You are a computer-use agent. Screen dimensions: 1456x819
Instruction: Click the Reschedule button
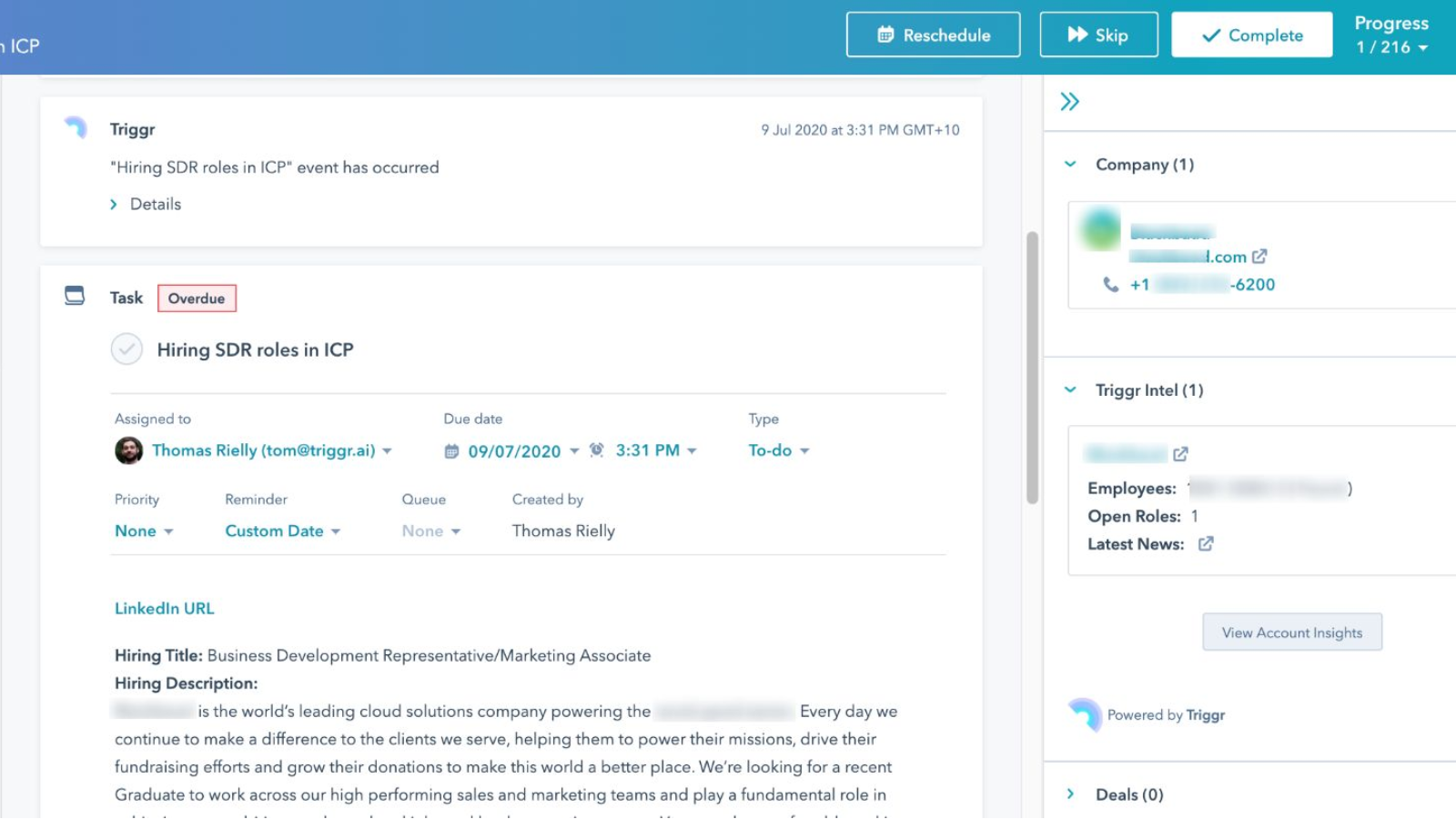pos(933,35)
